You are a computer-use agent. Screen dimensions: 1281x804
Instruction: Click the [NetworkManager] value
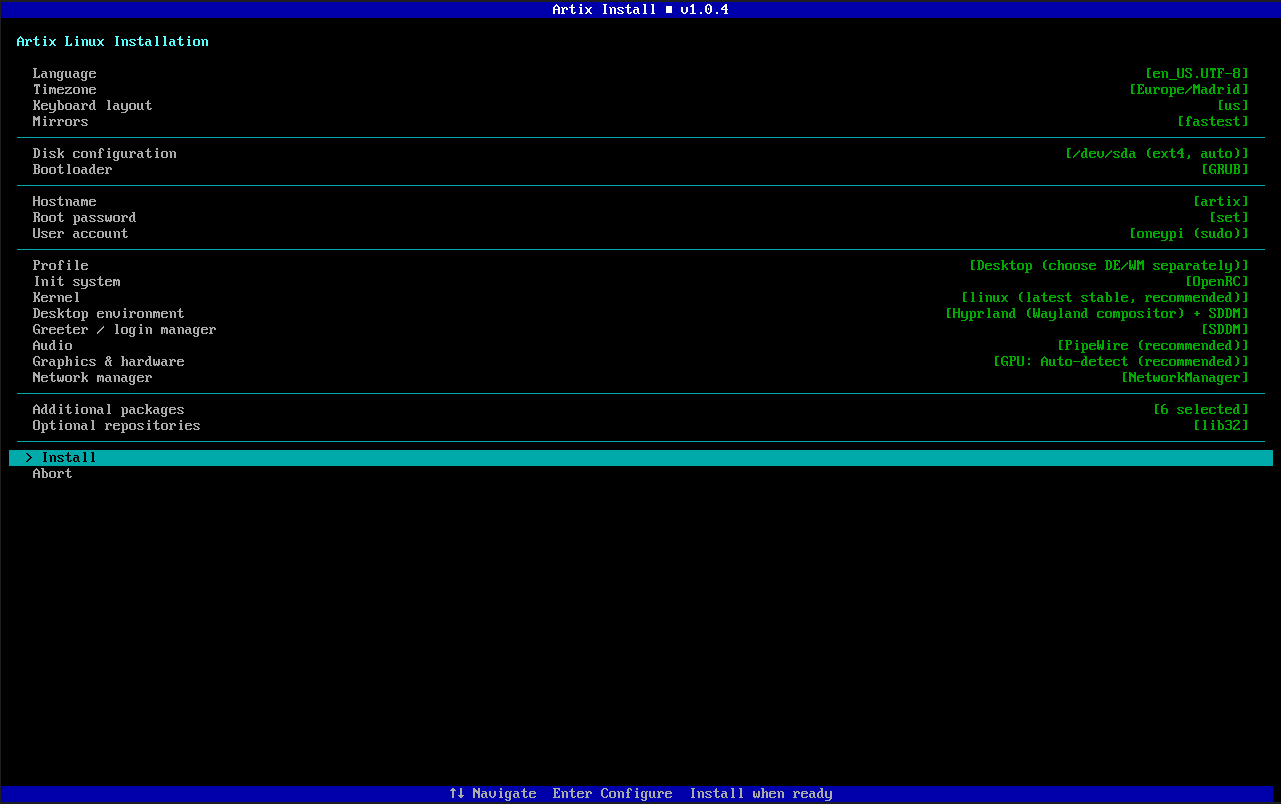click(1185, 378)
